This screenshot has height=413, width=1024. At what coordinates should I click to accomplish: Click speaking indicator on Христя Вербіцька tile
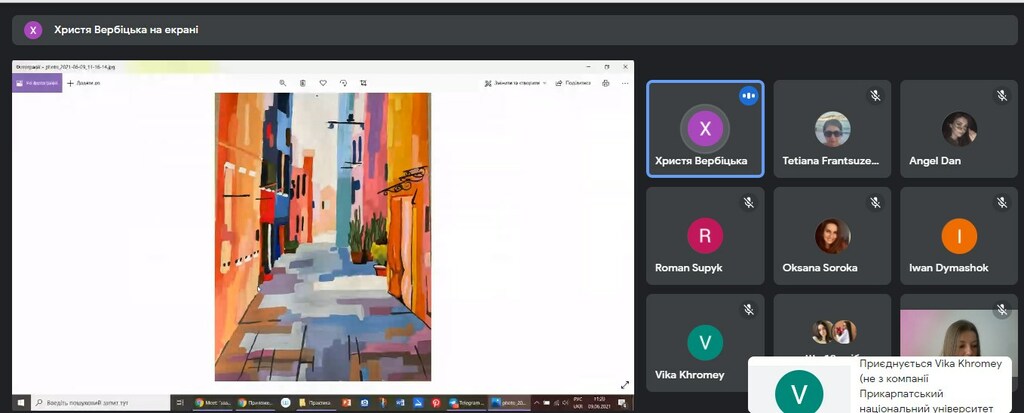[x=748, y=96]
